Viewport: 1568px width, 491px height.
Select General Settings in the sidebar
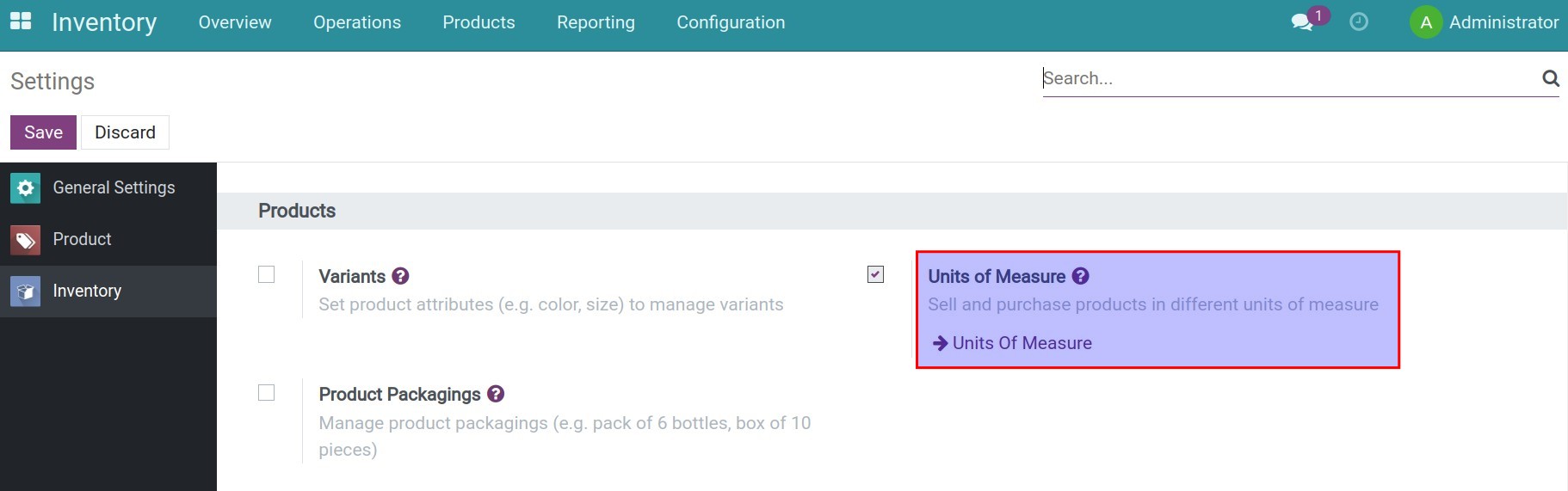click(114, 187)
